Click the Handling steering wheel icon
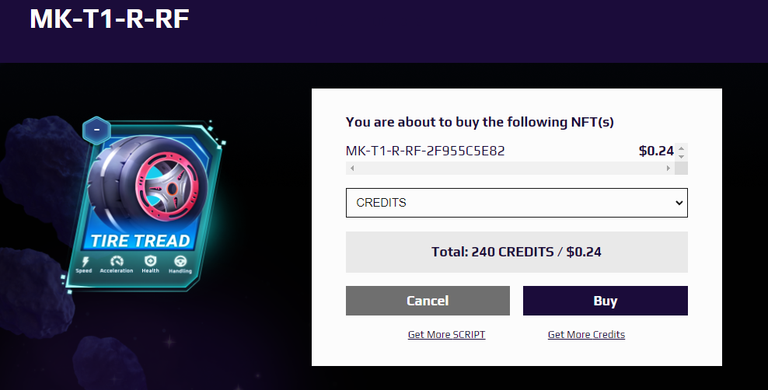This screenshot has width=768, height=390. coord(180,261)
